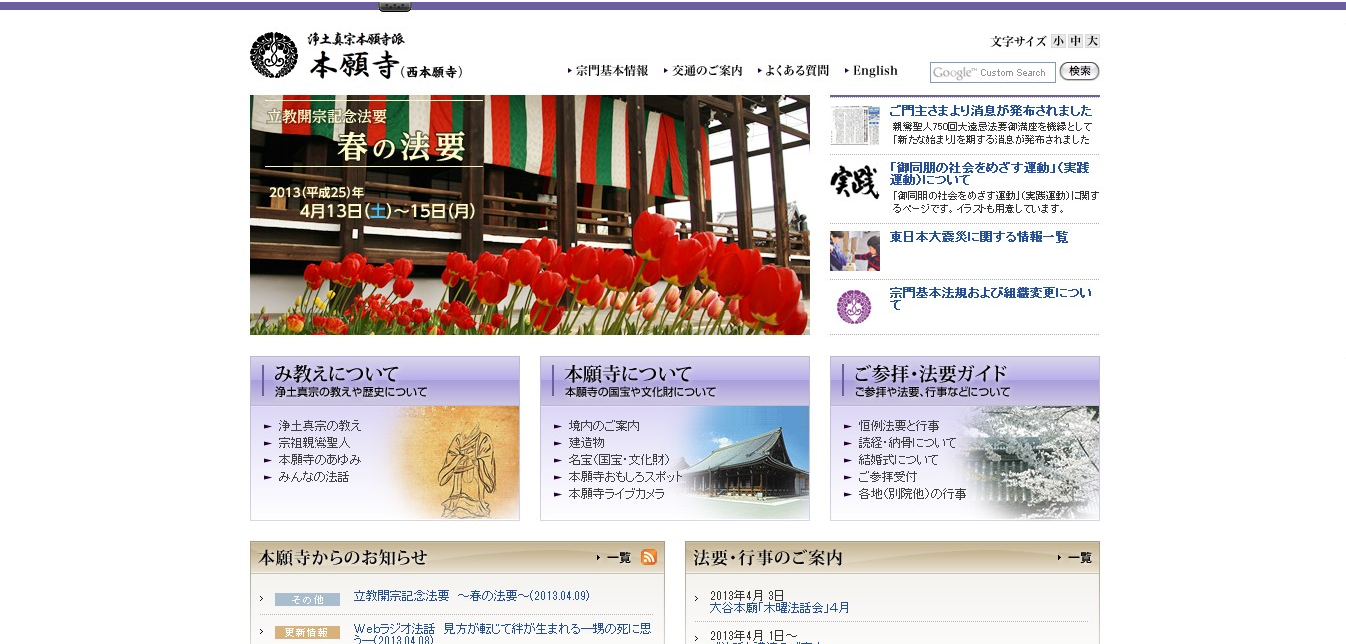
Task: Open みんなの法話 link
Action: [314, 477]
